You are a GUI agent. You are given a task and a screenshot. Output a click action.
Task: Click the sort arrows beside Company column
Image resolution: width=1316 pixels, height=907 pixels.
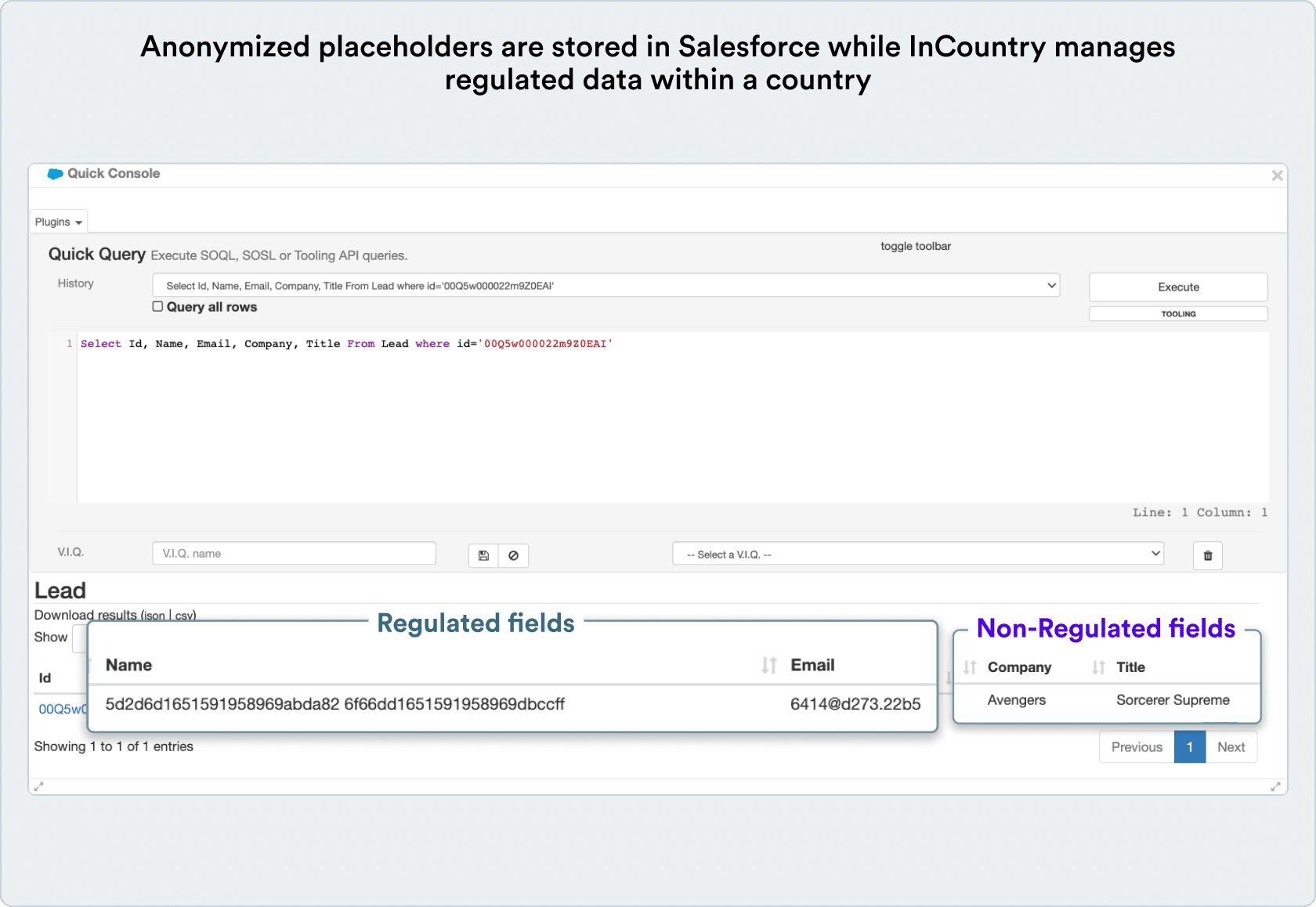970,667
